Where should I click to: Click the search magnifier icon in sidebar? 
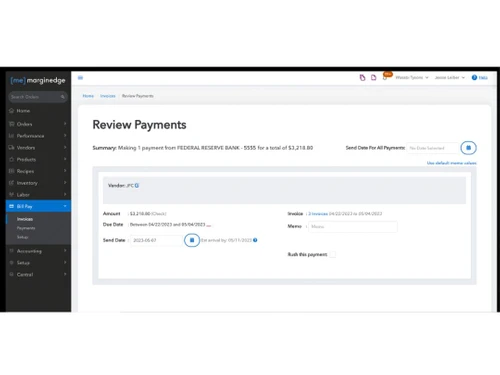pos(62,97)
